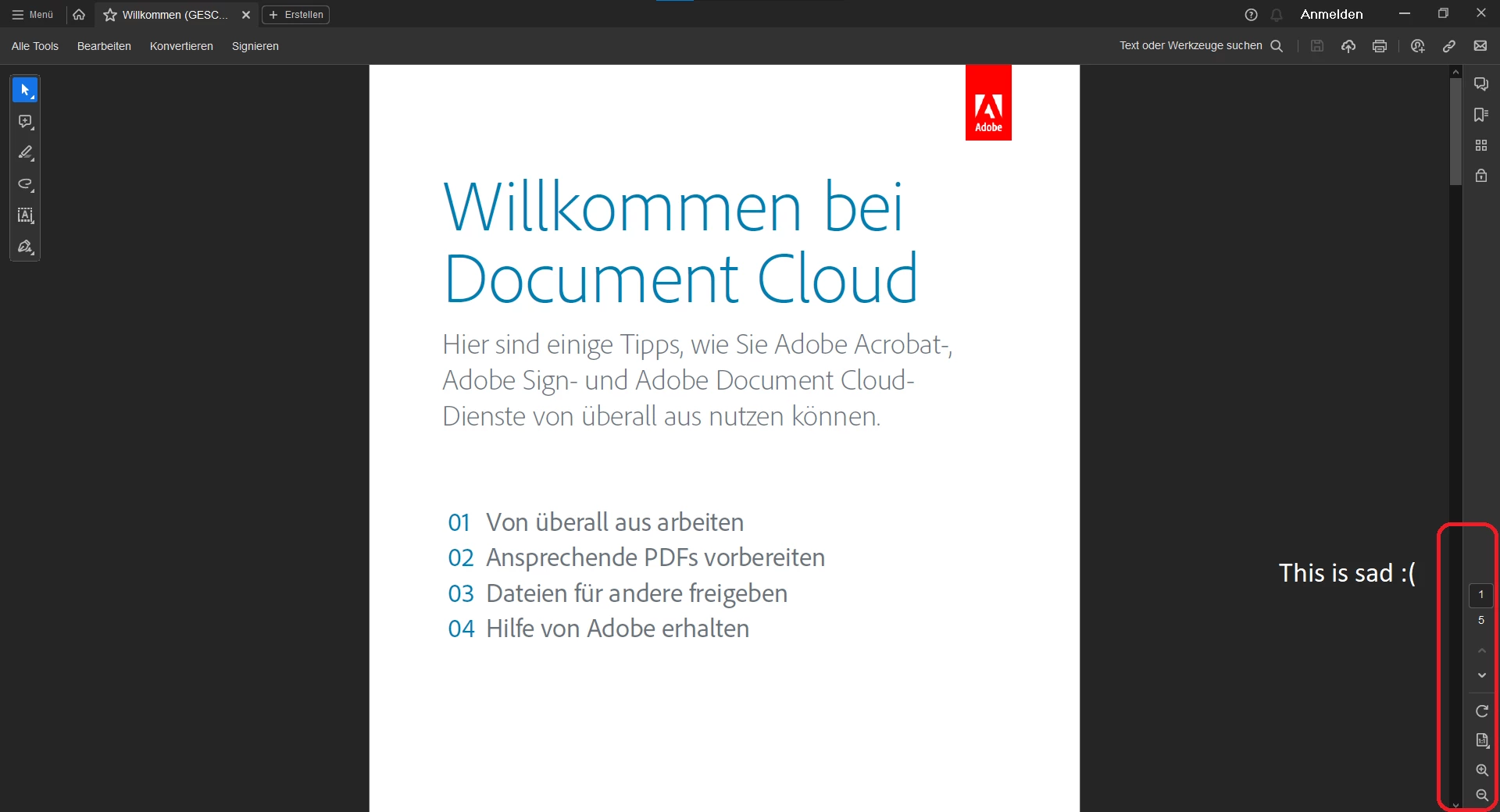Screen dimensions: 1500x812
Task: Open the share with others icon
Action: coord(1418,46)
